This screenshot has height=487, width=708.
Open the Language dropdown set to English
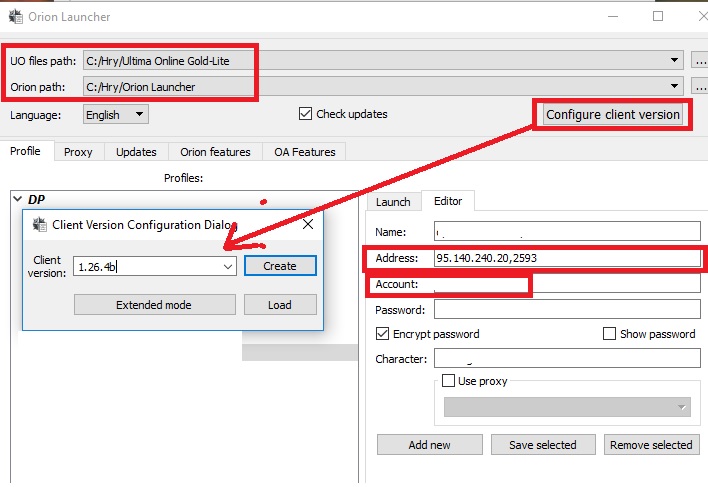click(x=116, y=115)
